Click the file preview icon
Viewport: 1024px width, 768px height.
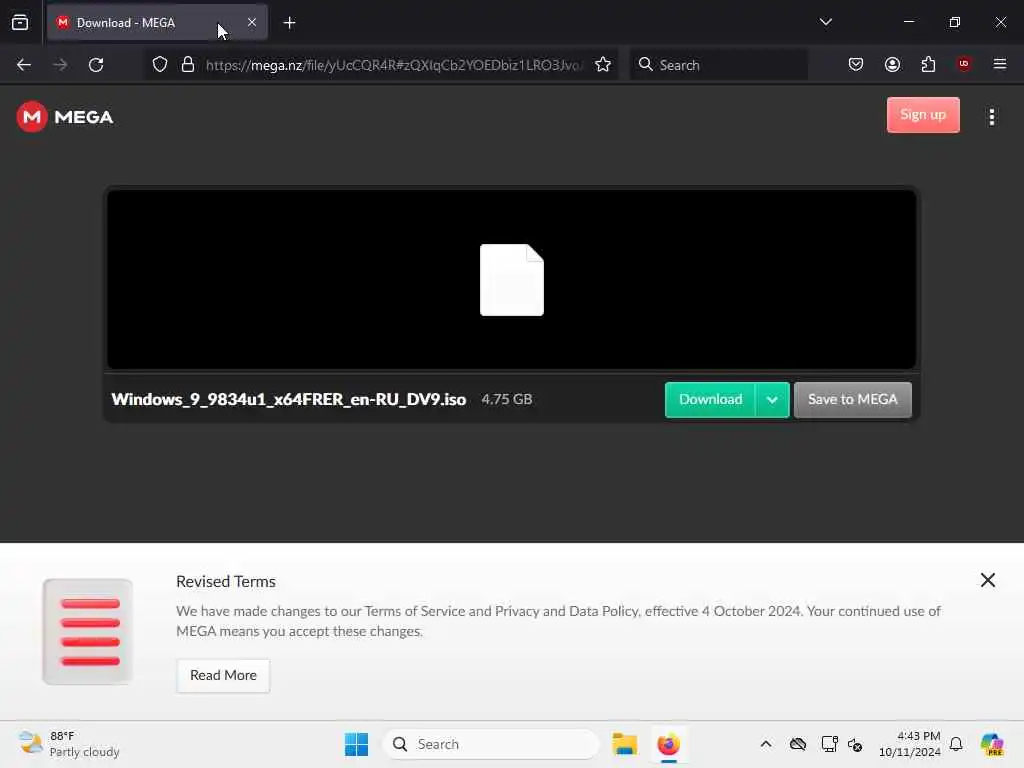[511, 280]
